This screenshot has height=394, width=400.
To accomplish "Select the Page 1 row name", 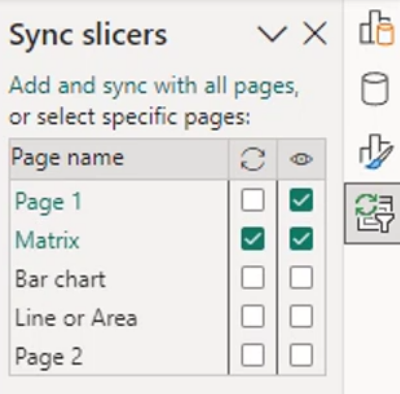I will point(48,202).
